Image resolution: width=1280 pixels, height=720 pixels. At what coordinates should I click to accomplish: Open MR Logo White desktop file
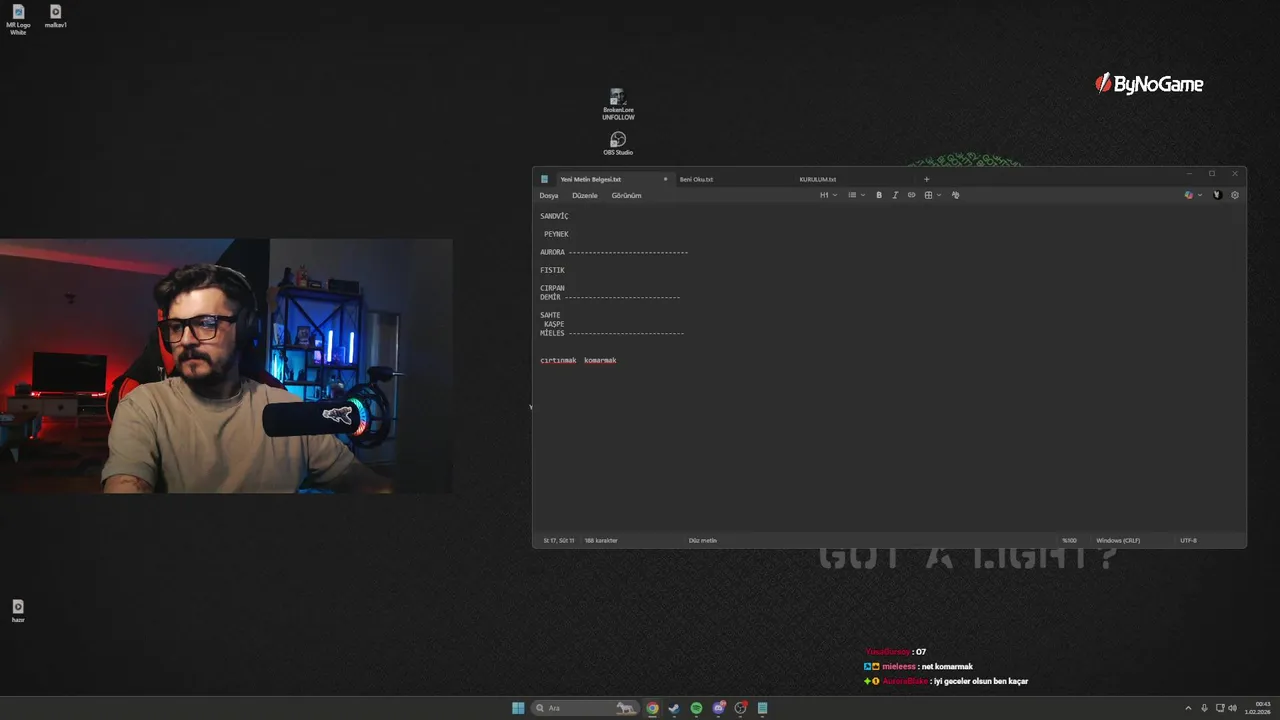18,19
